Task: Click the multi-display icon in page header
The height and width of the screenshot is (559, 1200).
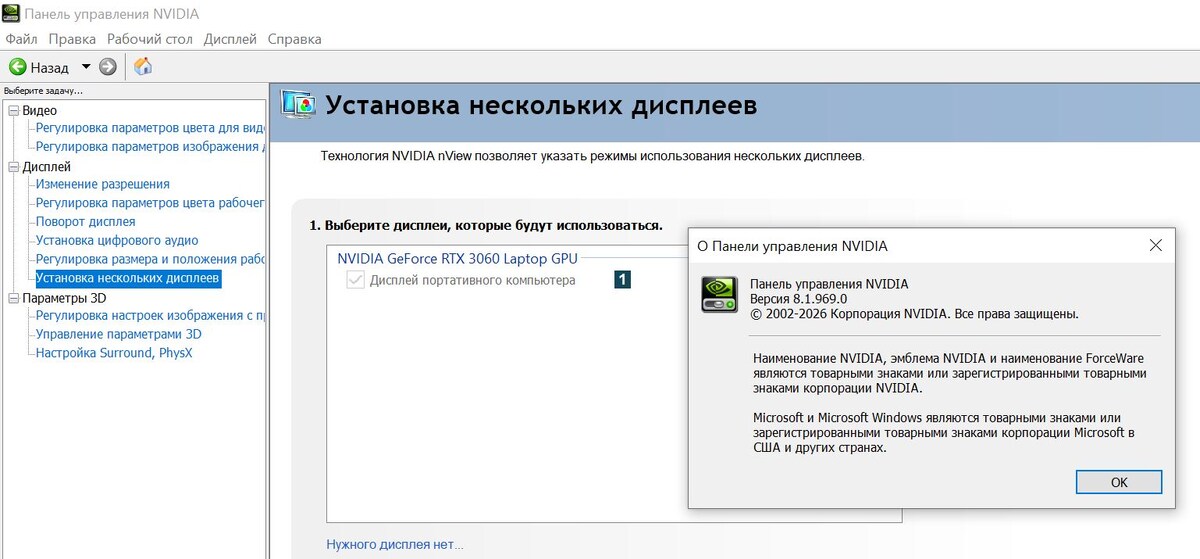Action: click(297, 105)
